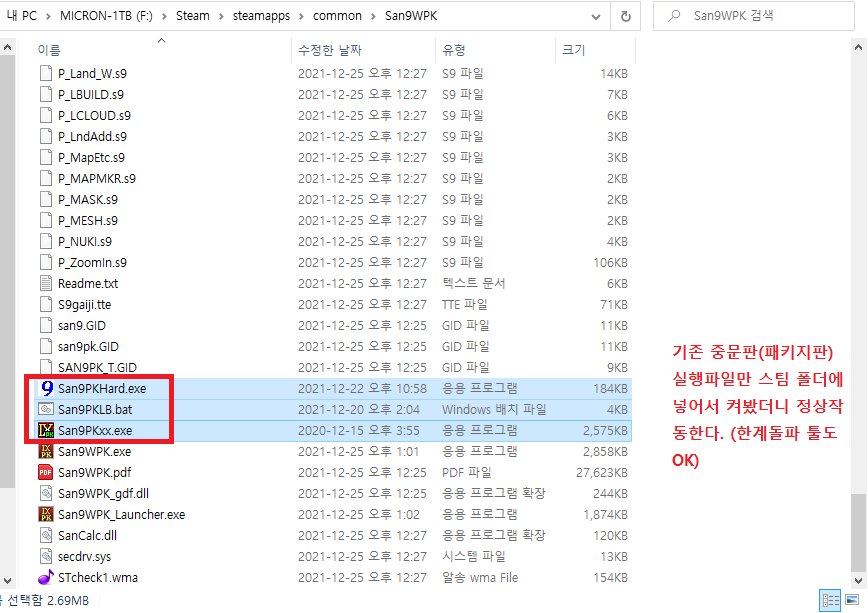Click the P_LCLOUD.s9 file icon
The image size is (868, 613).
tap(46, 116)
